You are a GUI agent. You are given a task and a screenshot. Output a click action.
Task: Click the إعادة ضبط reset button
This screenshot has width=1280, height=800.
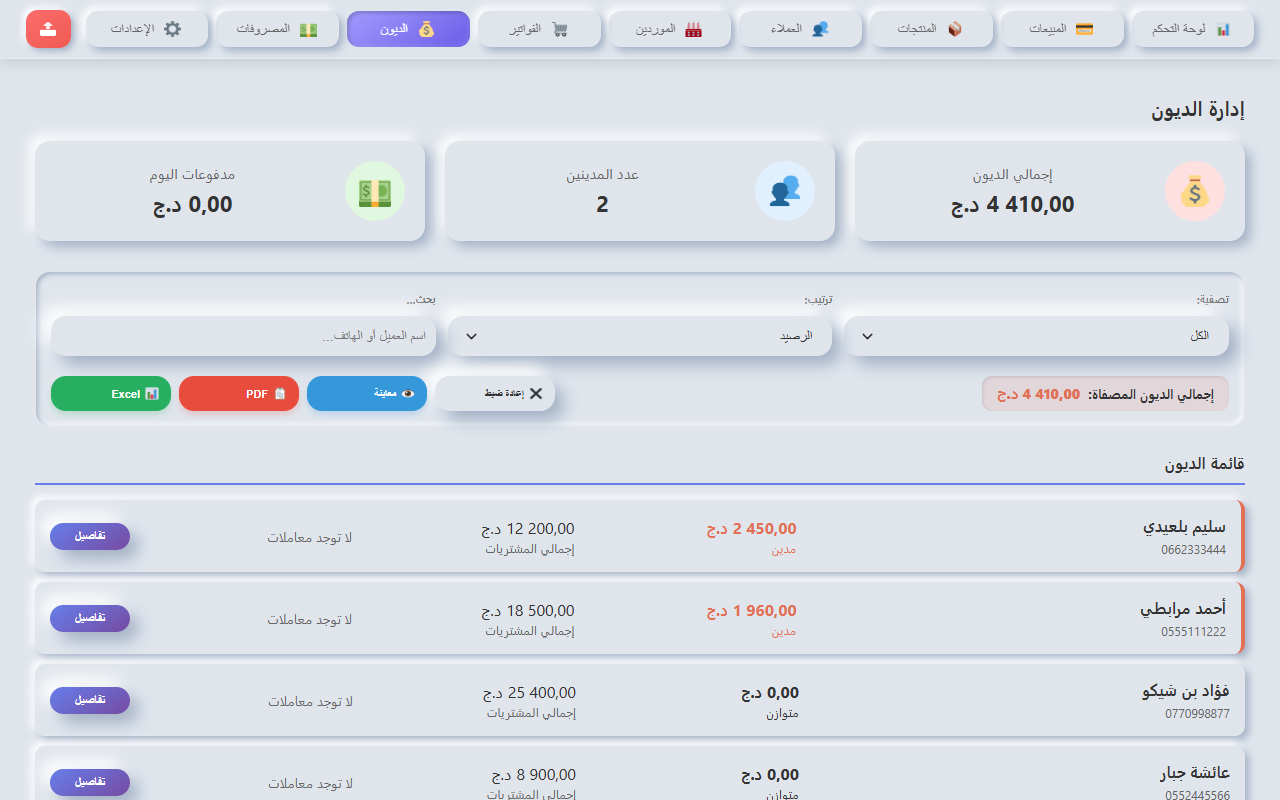click(495, 394)
